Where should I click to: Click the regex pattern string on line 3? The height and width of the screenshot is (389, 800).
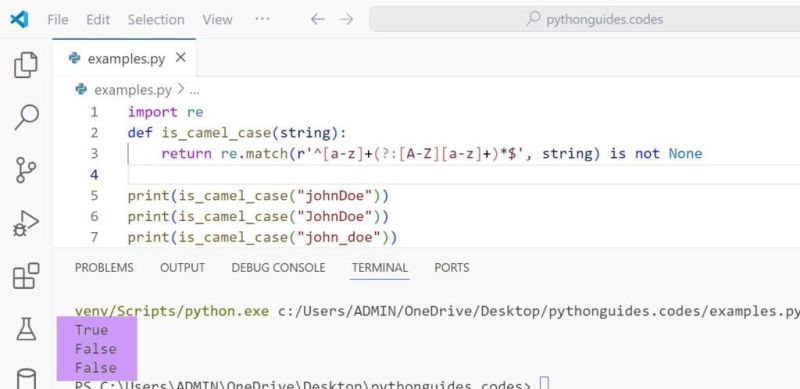coord(412,154)
